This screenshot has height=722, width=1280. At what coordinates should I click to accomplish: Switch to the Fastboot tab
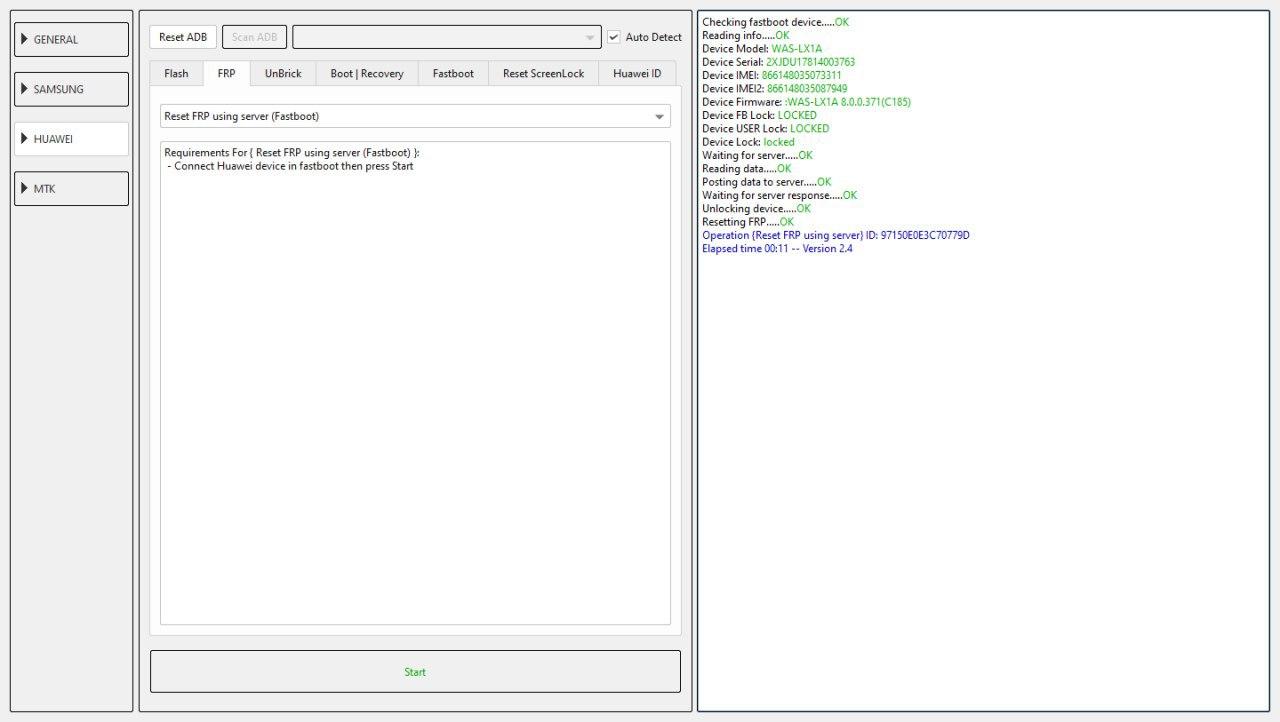pos(453,73)
